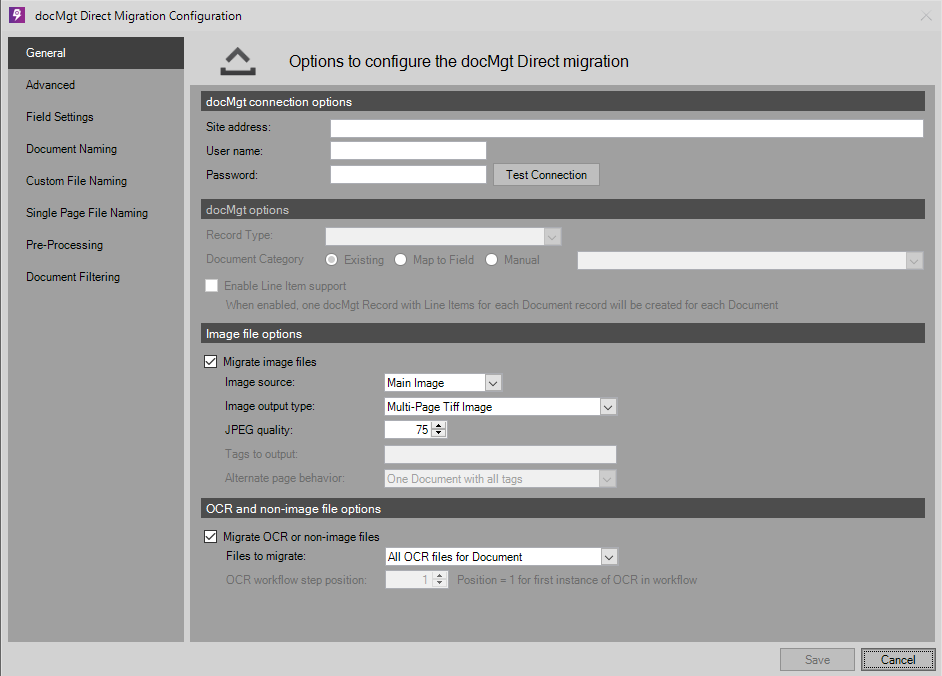
Task: Choose the Map to Field radio option
Action: (401, 260)
